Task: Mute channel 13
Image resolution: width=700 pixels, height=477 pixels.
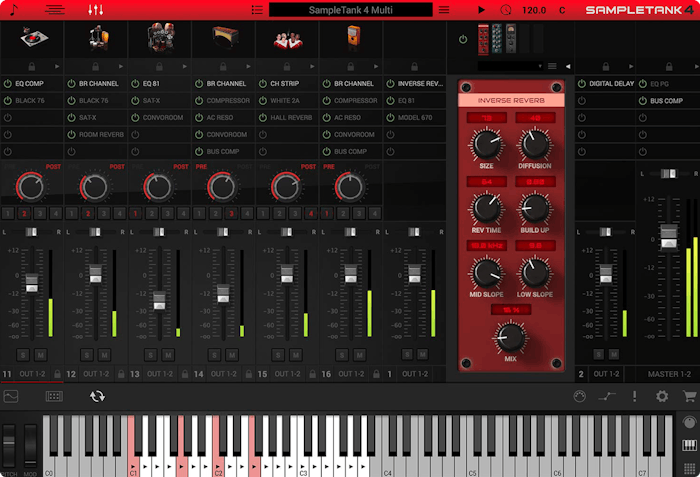Action: (168, 355)
